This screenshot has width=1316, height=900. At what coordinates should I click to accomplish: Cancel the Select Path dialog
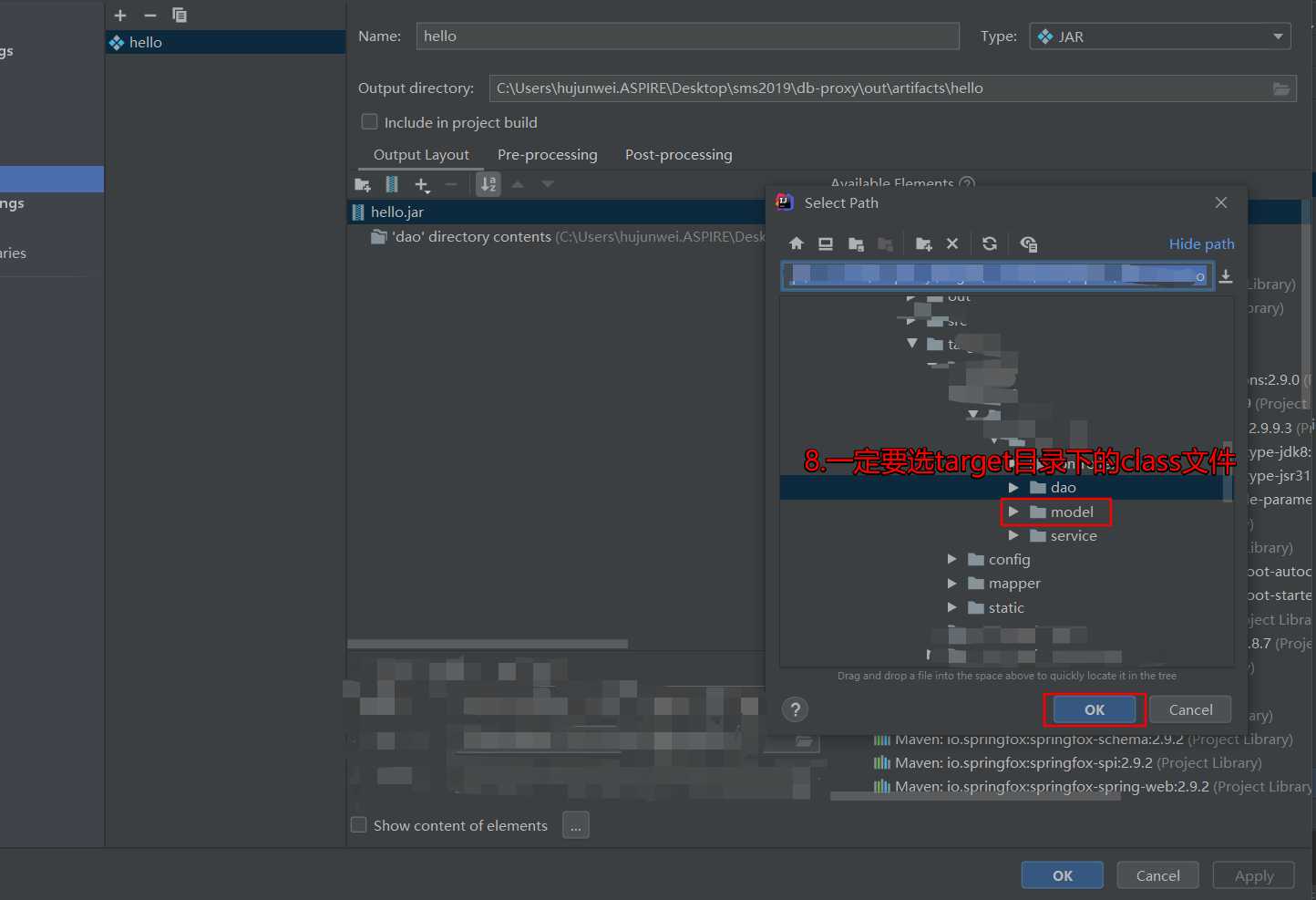pos(1190,709)
